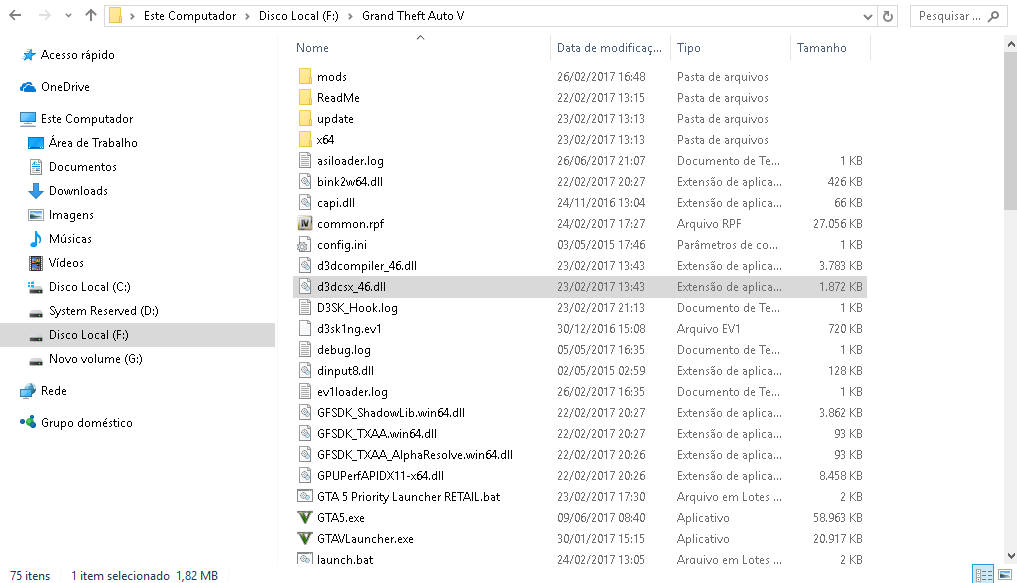
Task: Open Área de Trabalho in the sidebar
Action: pyautogui.click(x=93, y=143)
